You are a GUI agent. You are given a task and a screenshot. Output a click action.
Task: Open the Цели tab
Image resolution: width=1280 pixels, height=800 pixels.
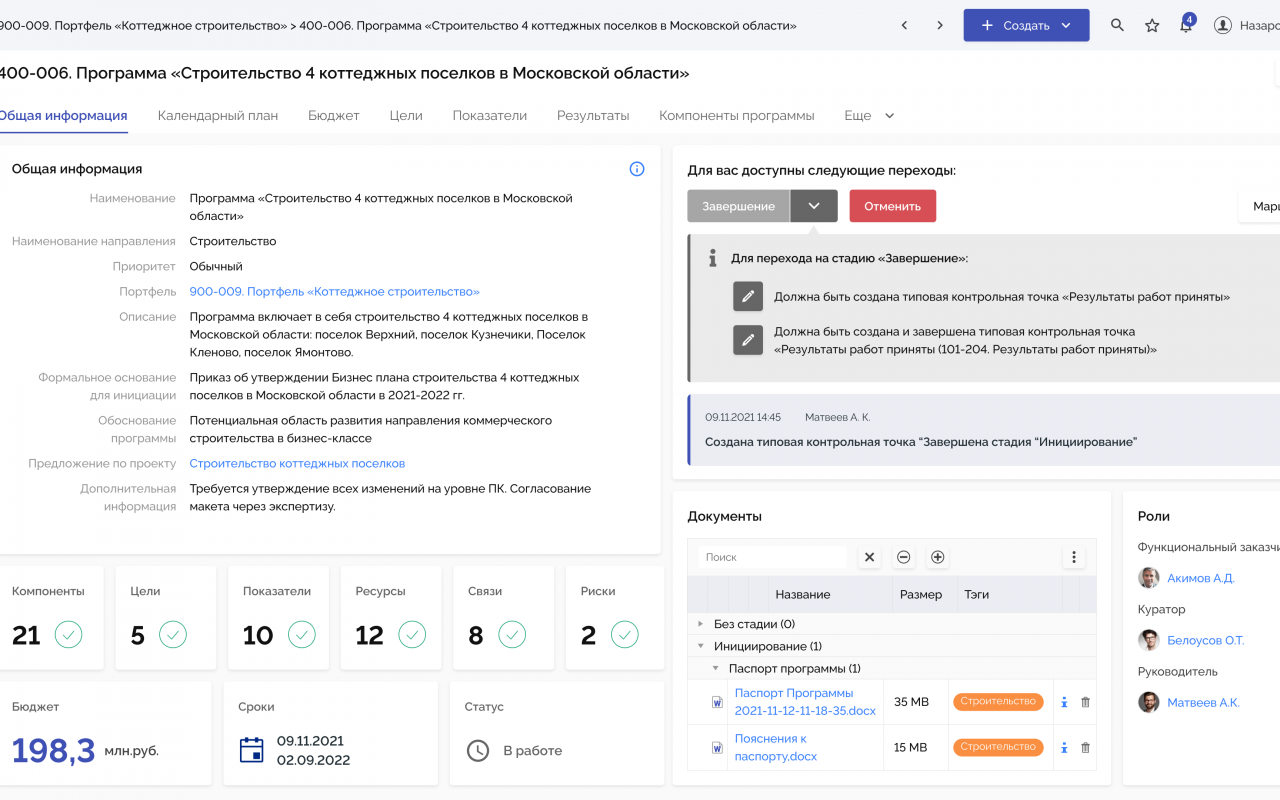[406, 115]
